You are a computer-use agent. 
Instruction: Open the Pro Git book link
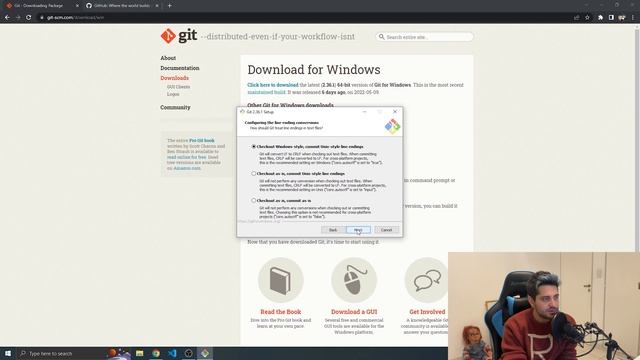(202, 140)
